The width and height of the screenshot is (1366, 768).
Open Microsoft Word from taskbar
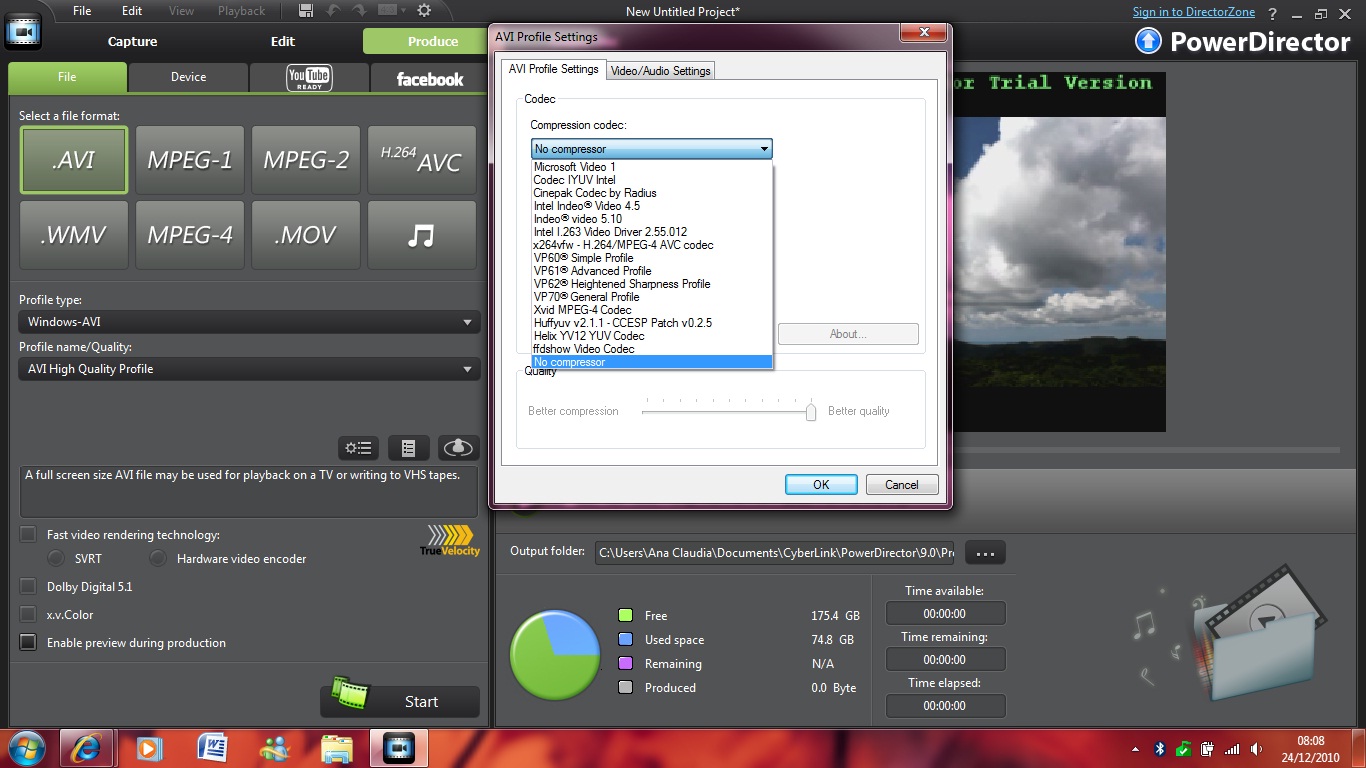[x=212, y=748]
